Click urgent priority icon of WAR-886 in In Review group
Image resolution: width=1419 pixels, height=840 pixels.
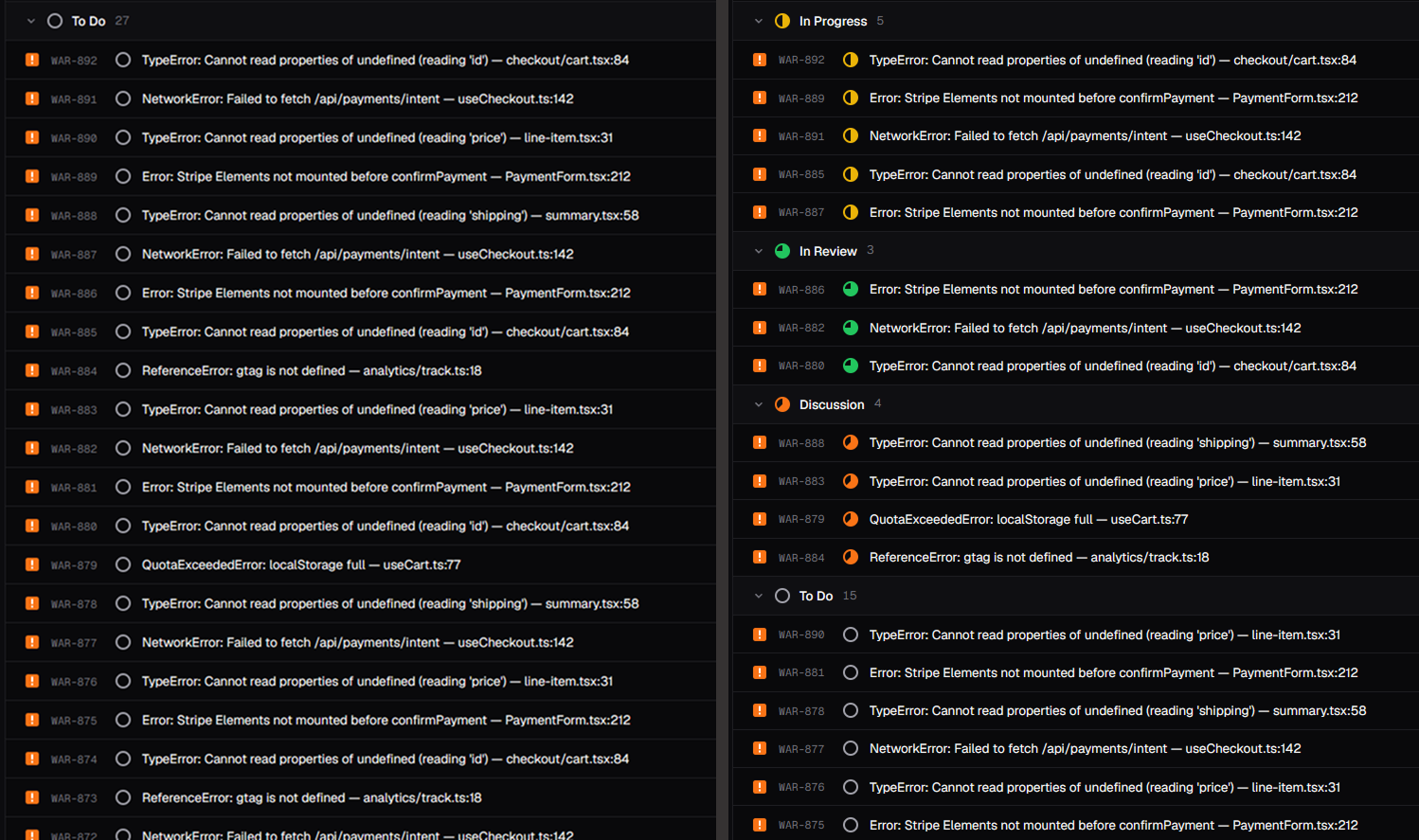coord(760,289)
